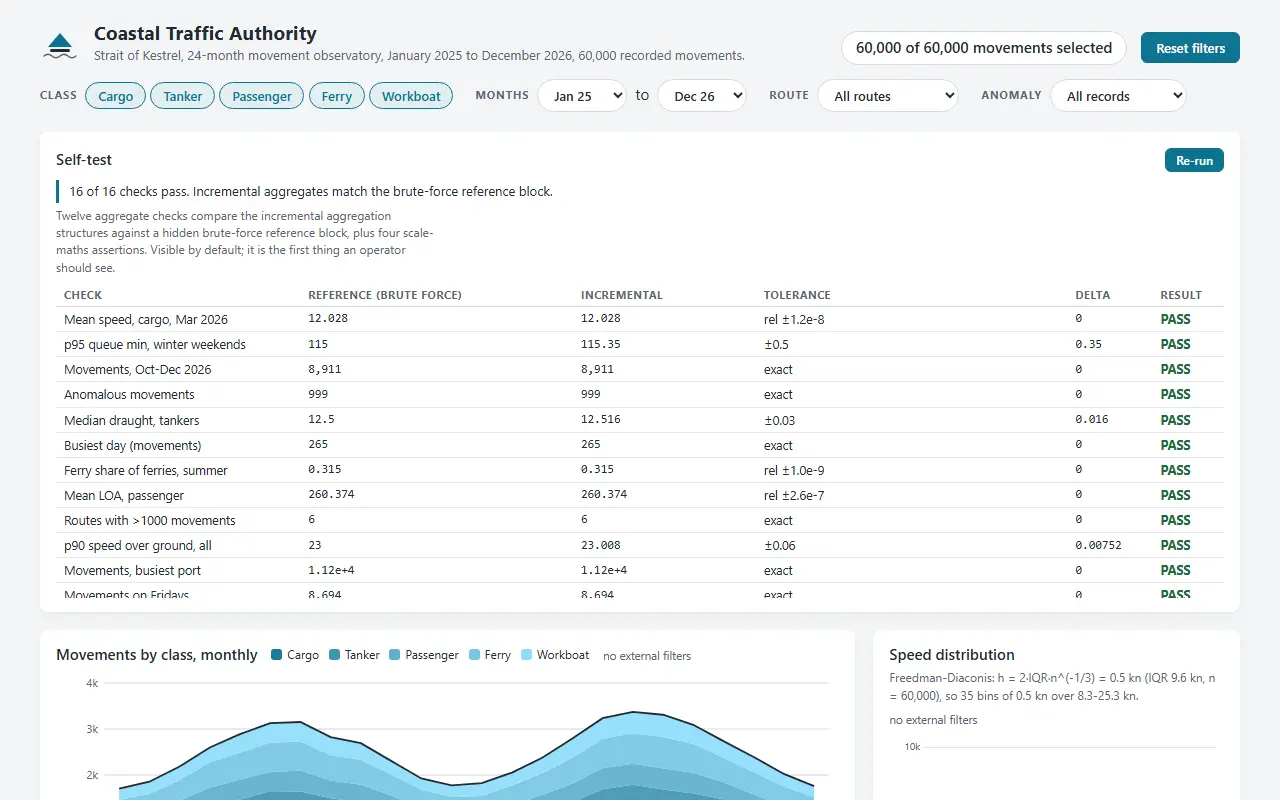Image resolution: width=1280 pixels, height=800 pixels.
Task: Select the 'Mean speed, cargo, Mar 2026' row label
Action: (x=146, y=320)
